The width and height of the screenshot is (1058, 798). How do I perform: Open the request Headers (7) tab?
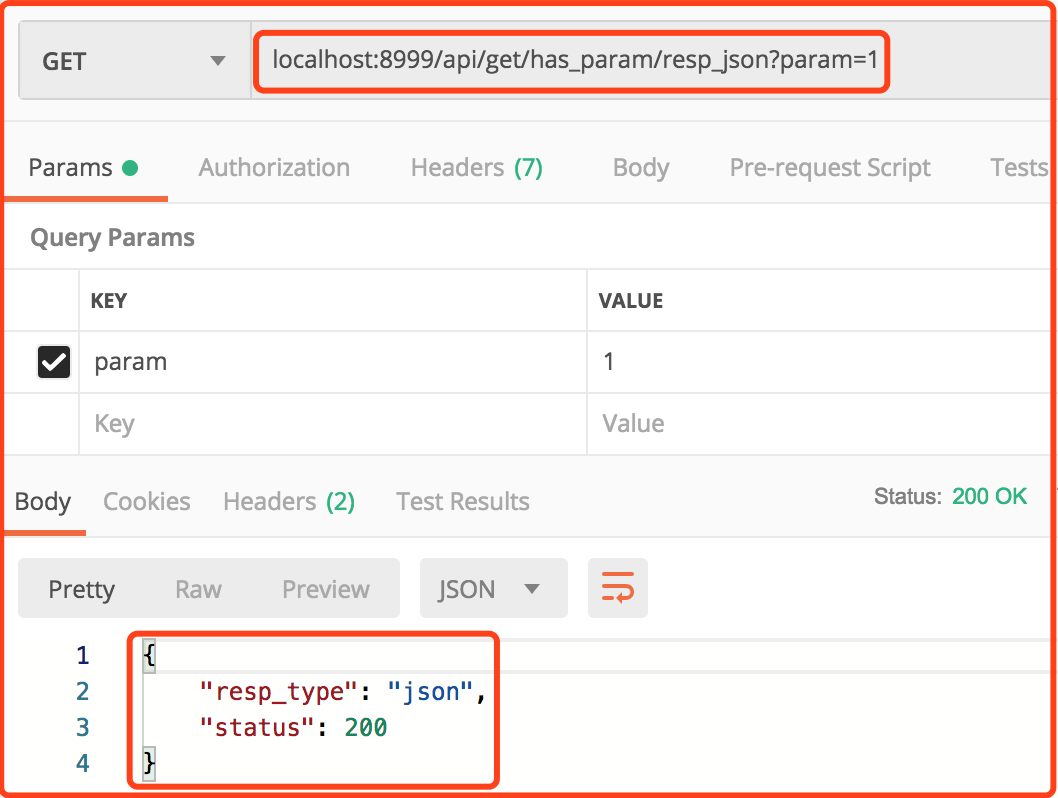pyautogui.click(x=476, y=168)
